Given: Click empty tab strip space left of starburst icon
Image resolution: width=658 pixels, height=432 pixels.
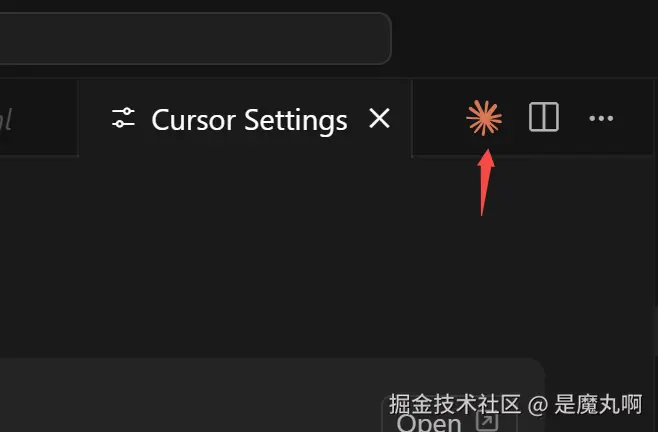Looking at the screenshot, I should coord(439,118).
